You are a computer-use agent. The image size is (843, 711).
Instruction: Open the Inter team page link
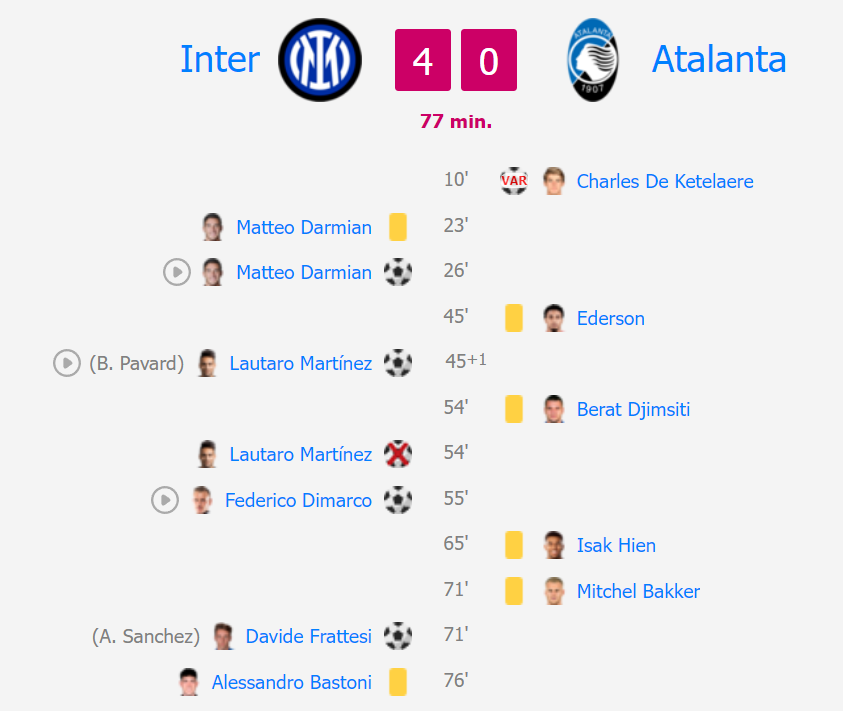(220, 59)
